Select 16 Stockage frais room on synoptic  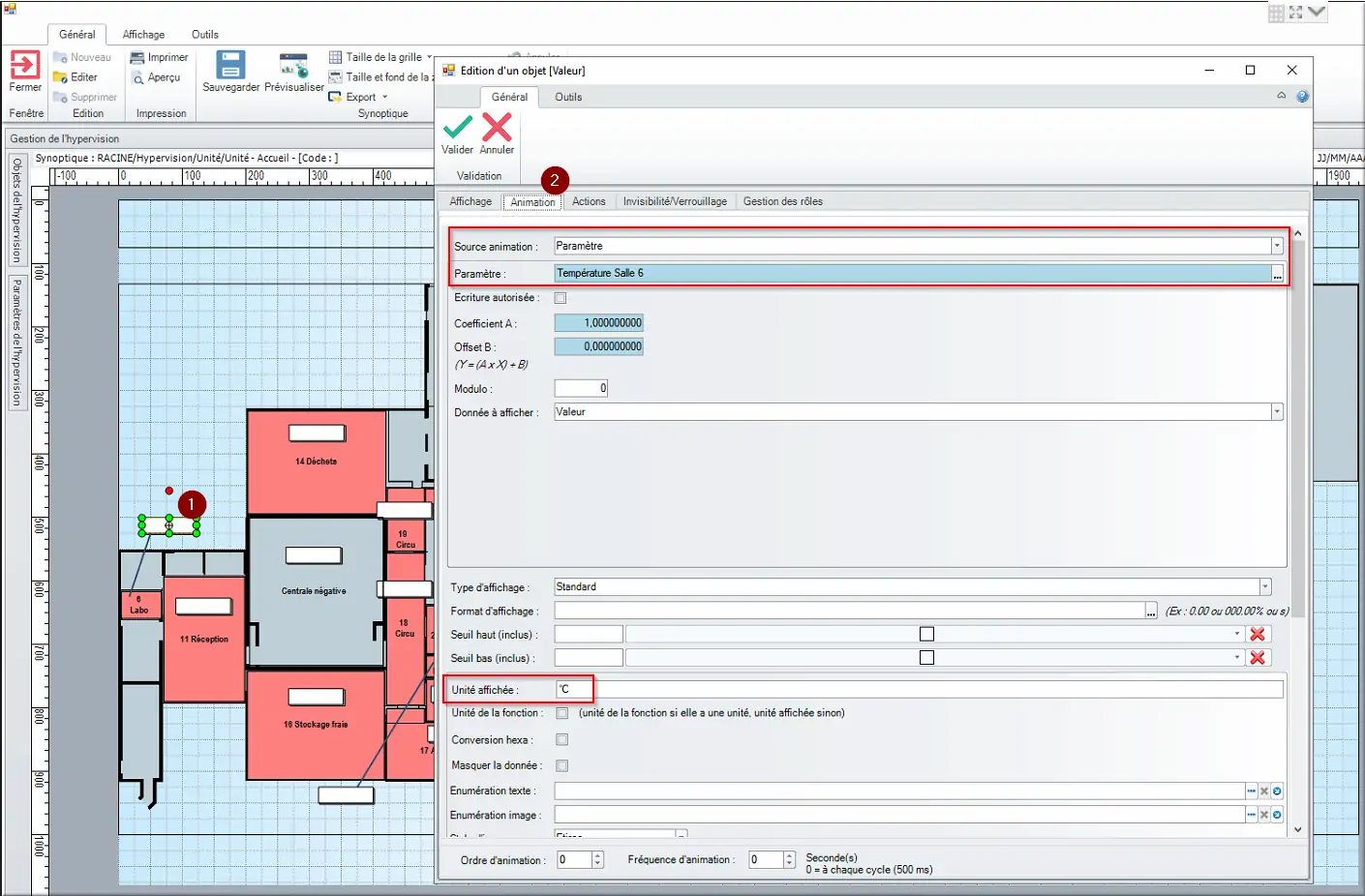click(x=316, y=725)
